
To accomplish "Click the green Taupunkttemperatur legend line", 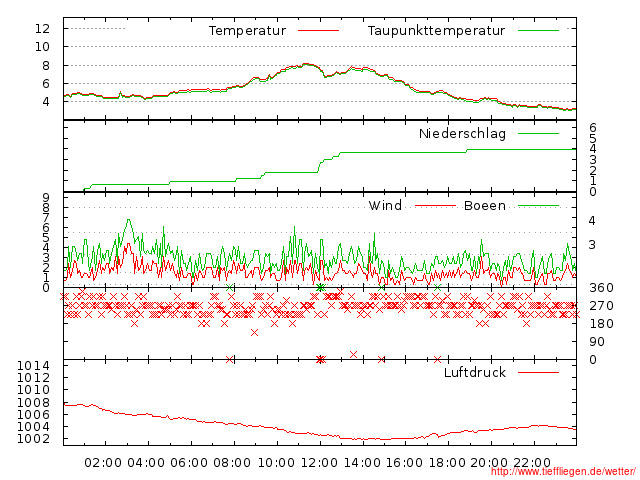I will 538,31.
